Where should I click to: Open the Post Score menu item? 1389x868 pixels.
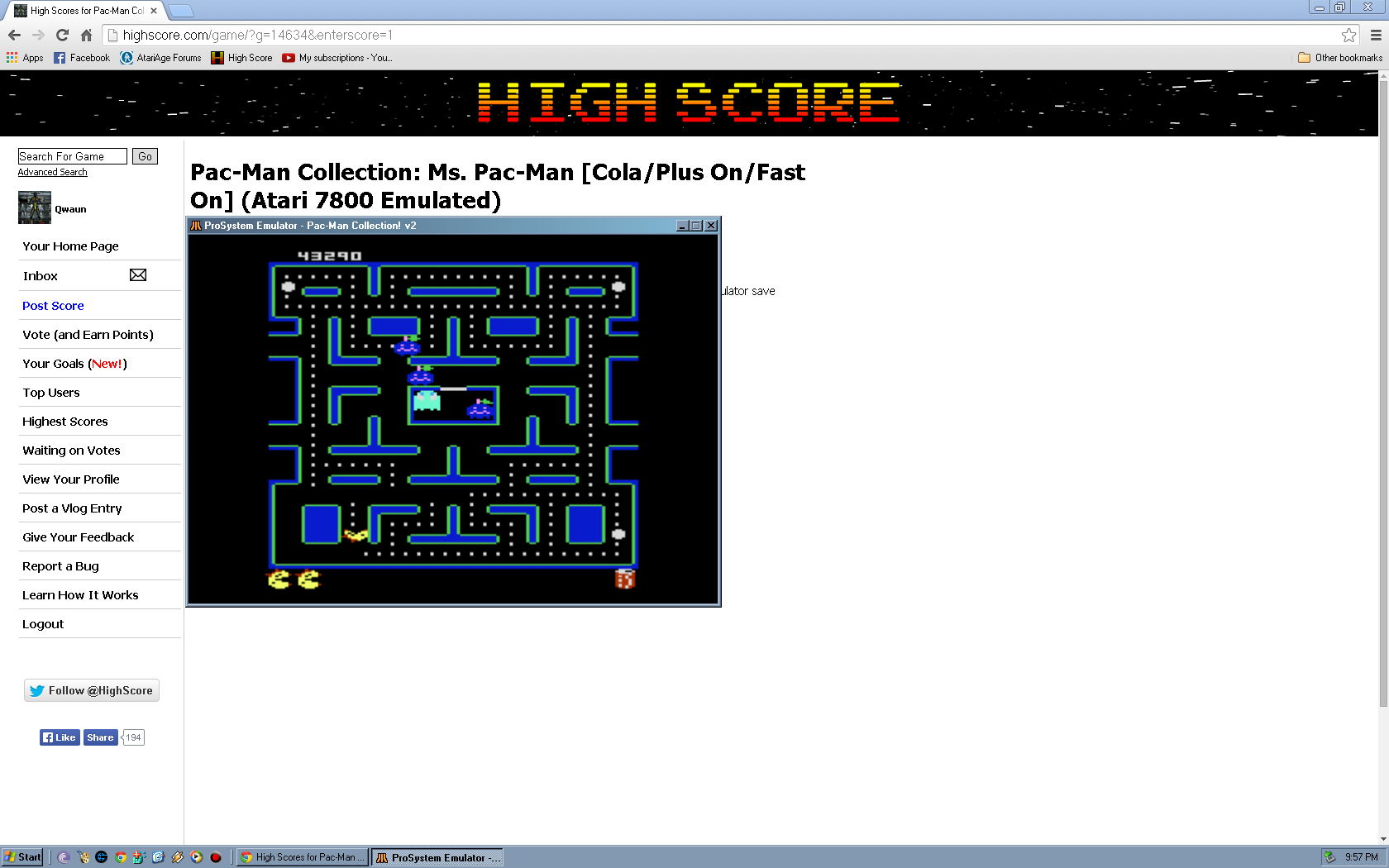coord(53,306)
